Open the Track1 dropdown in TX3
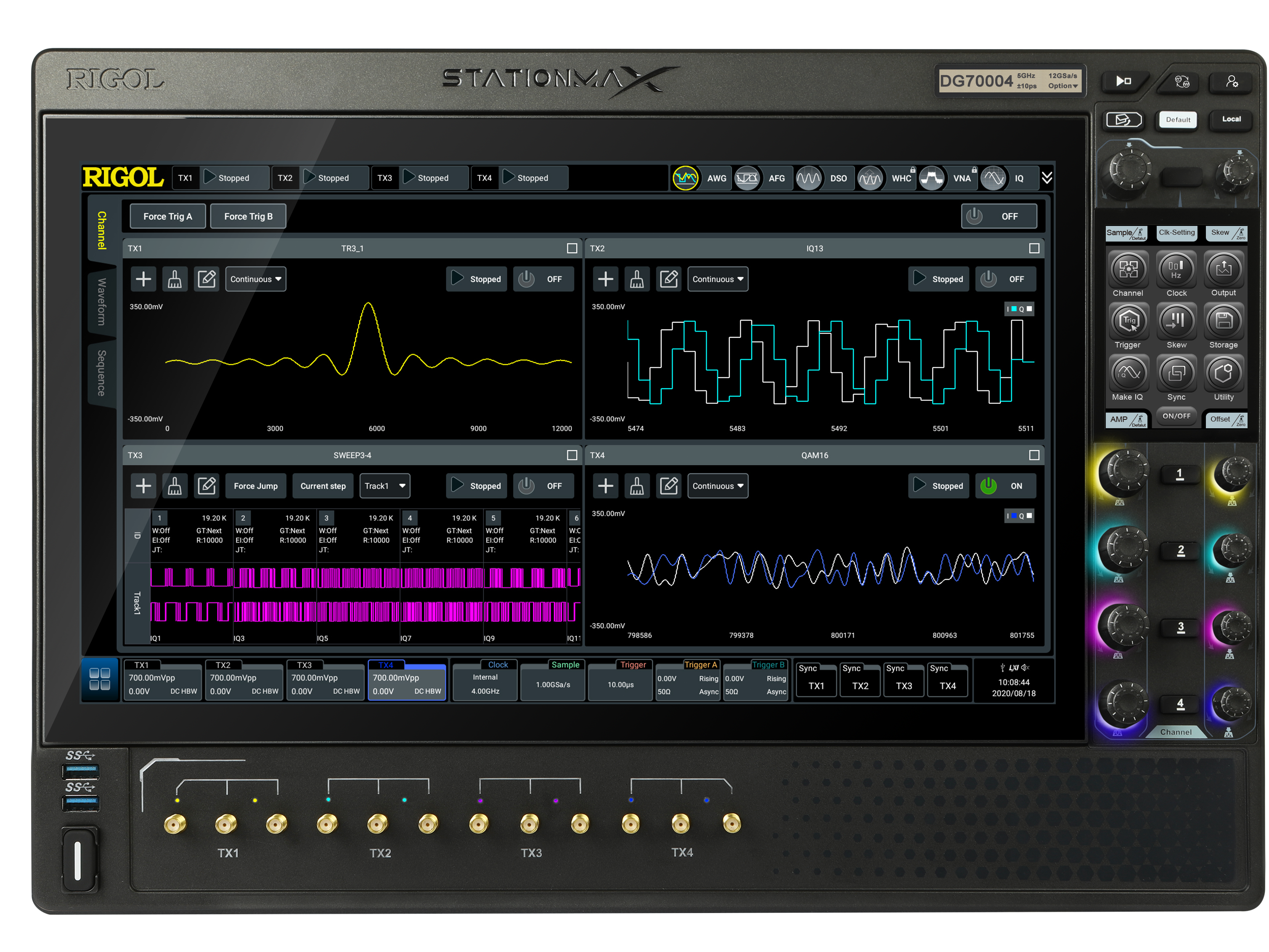Image resolution: width=1269 pixels, height=952 pixels. (385, 486)
